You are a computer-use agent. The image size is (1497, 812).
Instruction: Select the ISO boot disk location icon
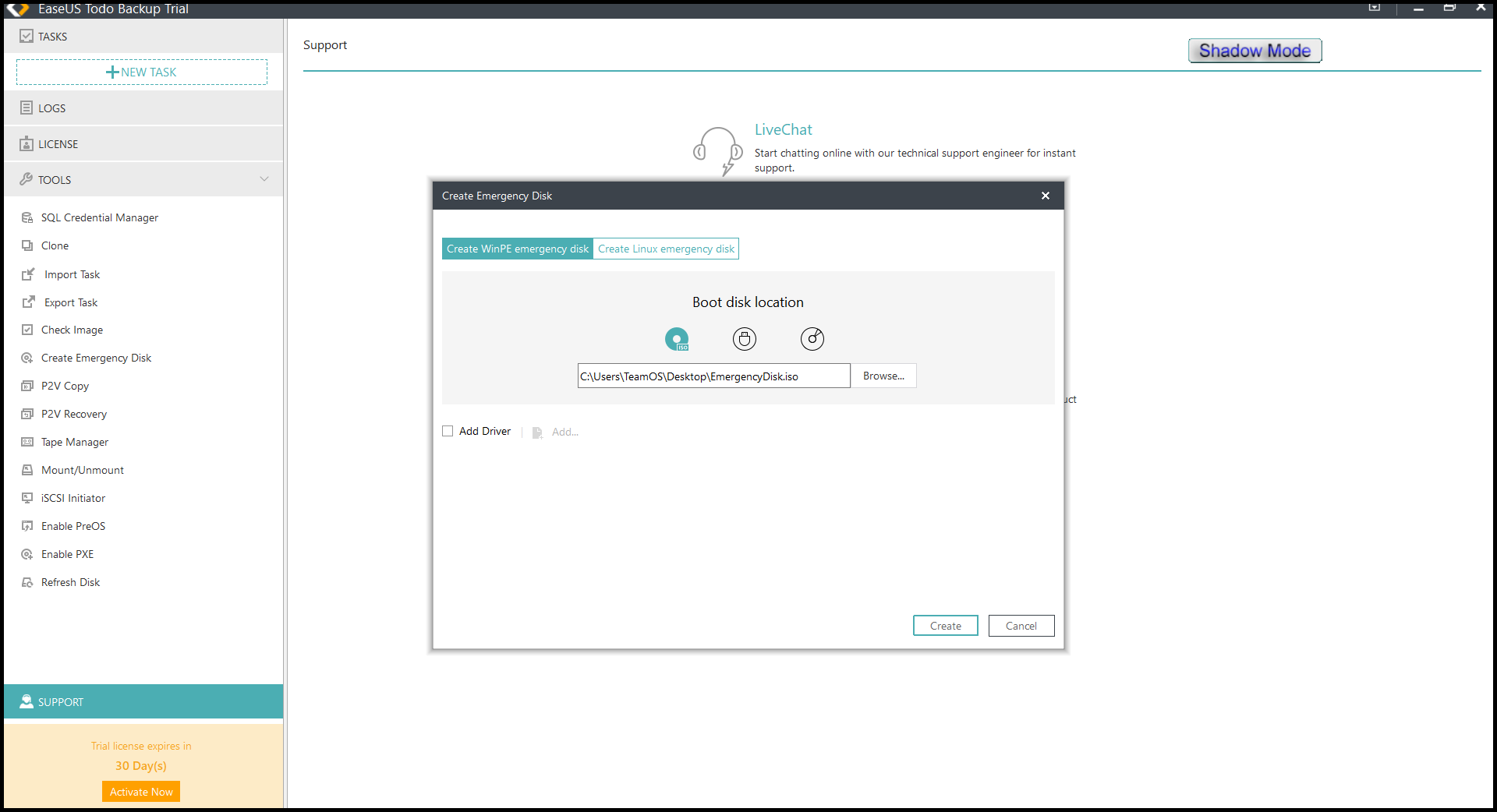tap(677, 339)
